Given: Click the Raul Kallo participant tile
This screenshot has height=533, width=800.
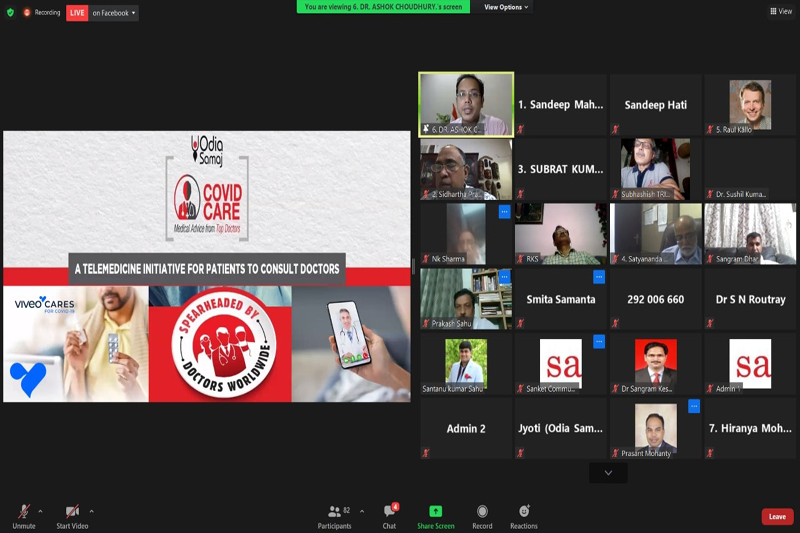Looking at the screenshot, I should 750,104.
